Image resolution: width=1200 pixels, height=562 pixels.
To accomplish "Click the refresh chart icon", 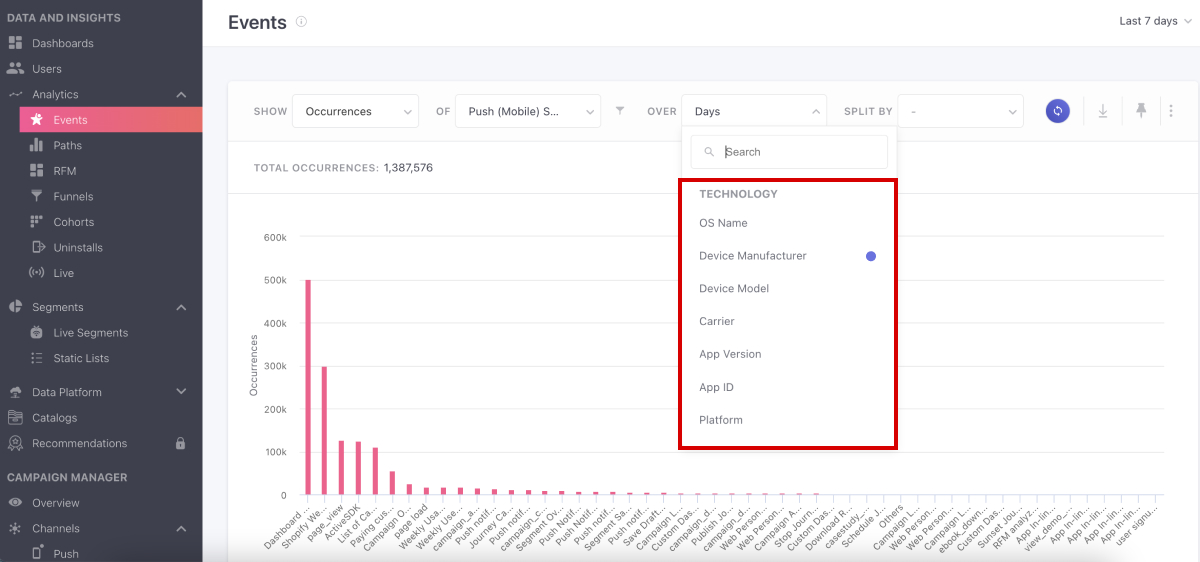I will click(x=1057, y=112).
